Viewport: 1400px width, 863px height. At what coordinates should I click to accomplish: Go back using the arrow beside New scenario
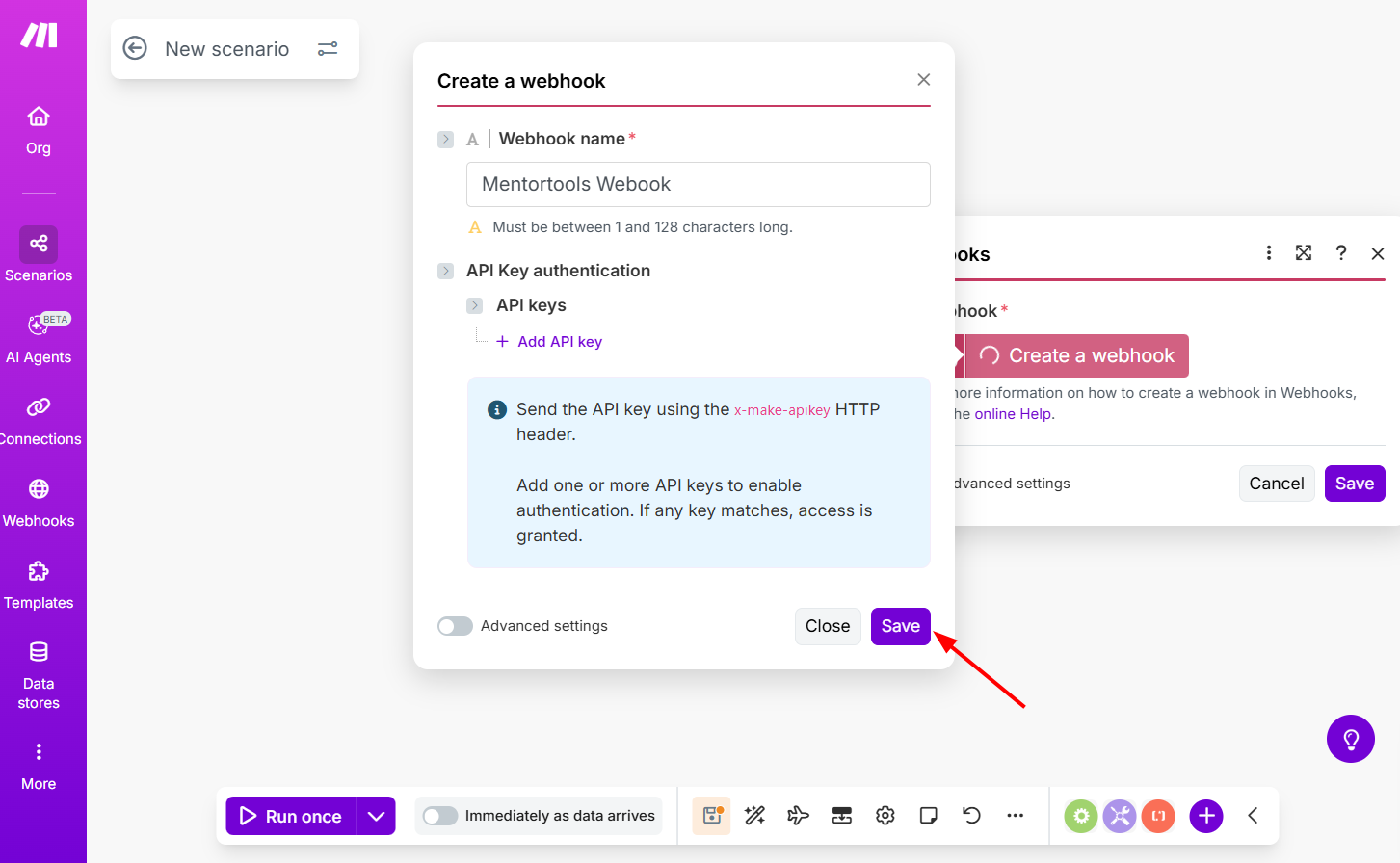[135, 48]
